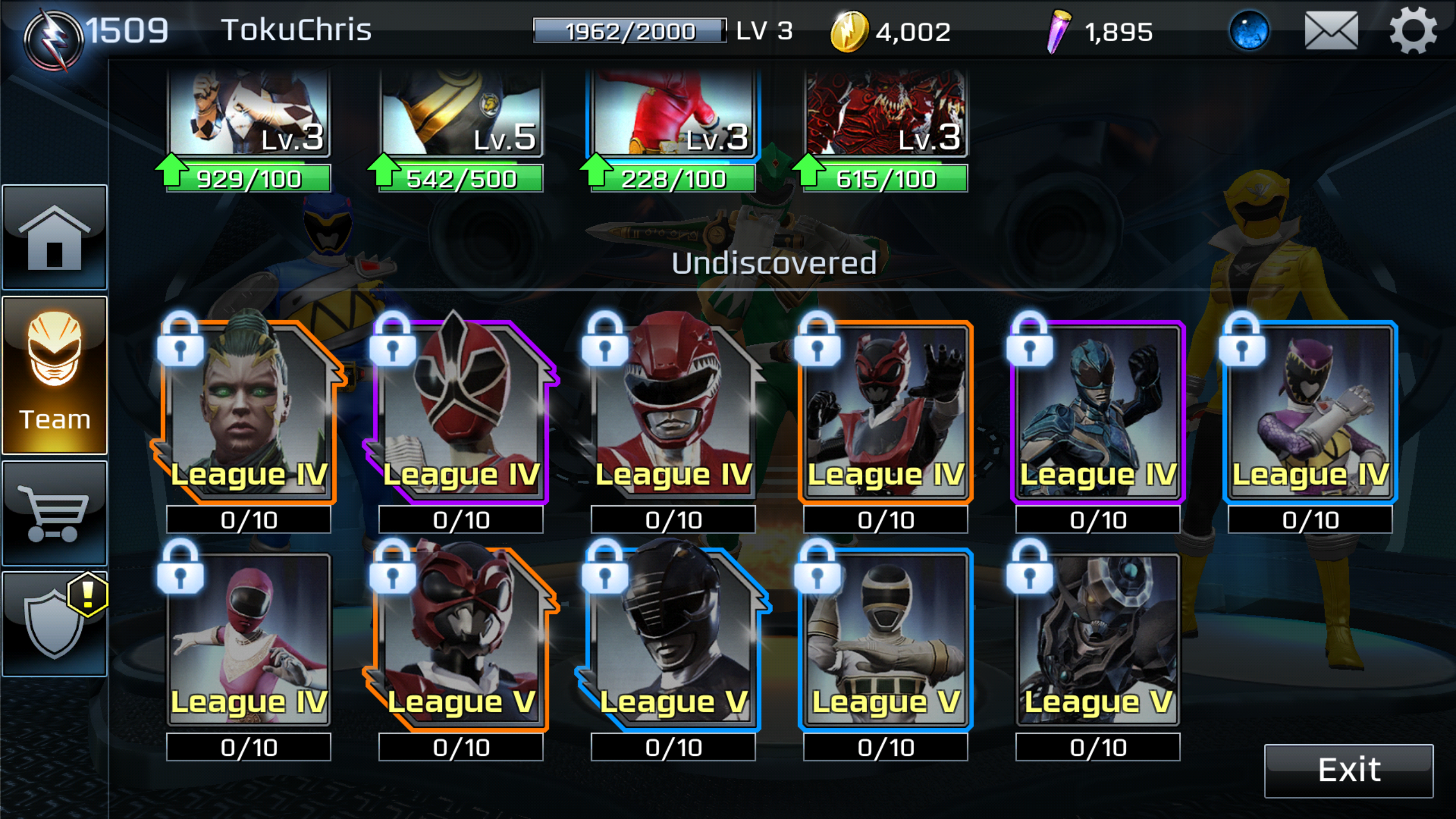Tap the 1962/2000 experience progress bar

point(630,31)
